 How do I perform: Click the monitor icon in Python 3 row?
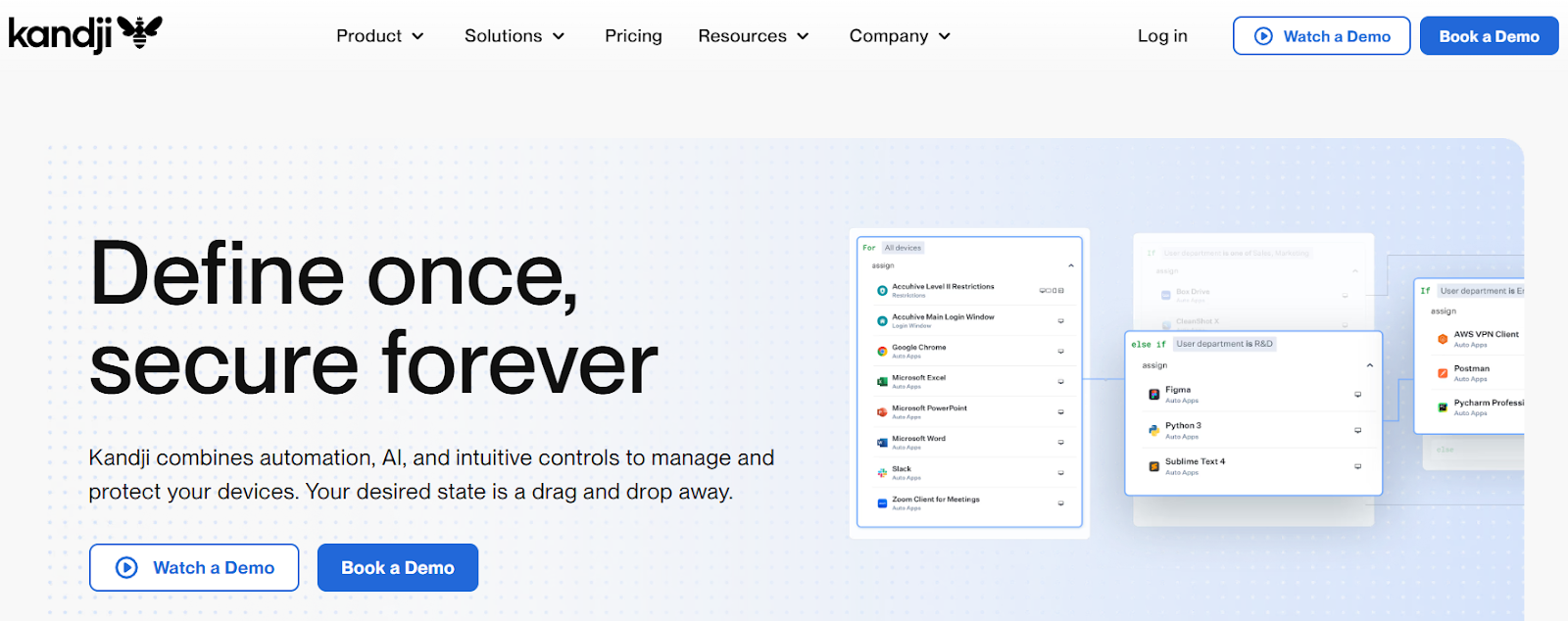click(x=1358, y=430)
